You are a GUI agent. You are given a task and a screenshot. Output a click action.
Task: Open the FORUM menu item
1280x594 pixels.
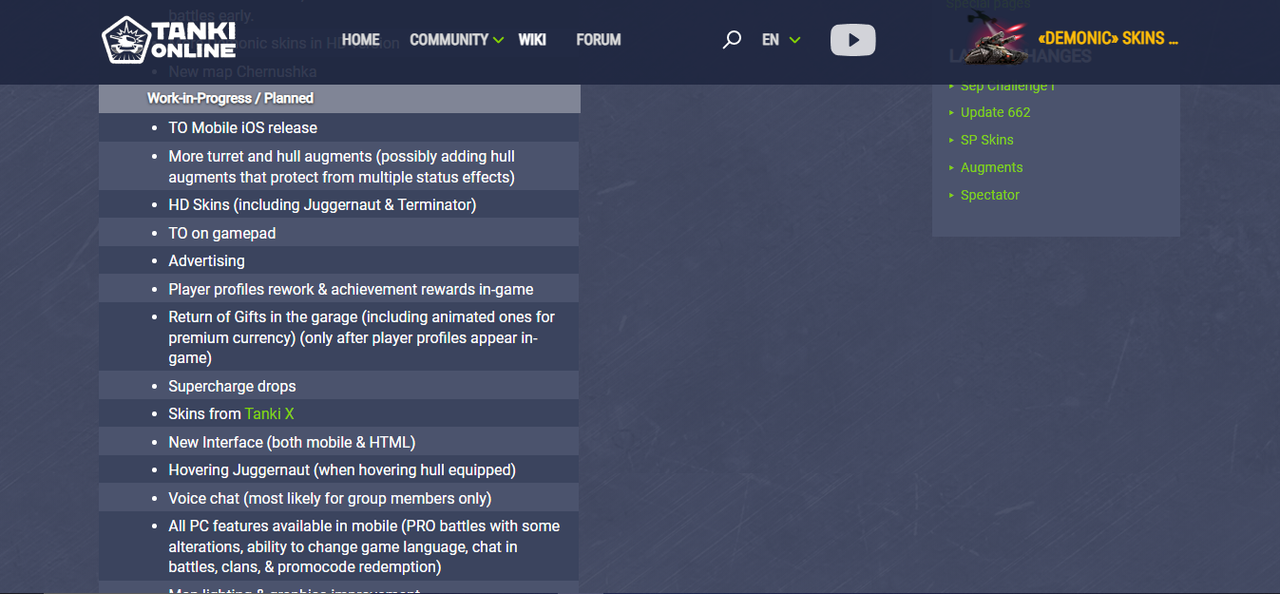pos(599,40)
